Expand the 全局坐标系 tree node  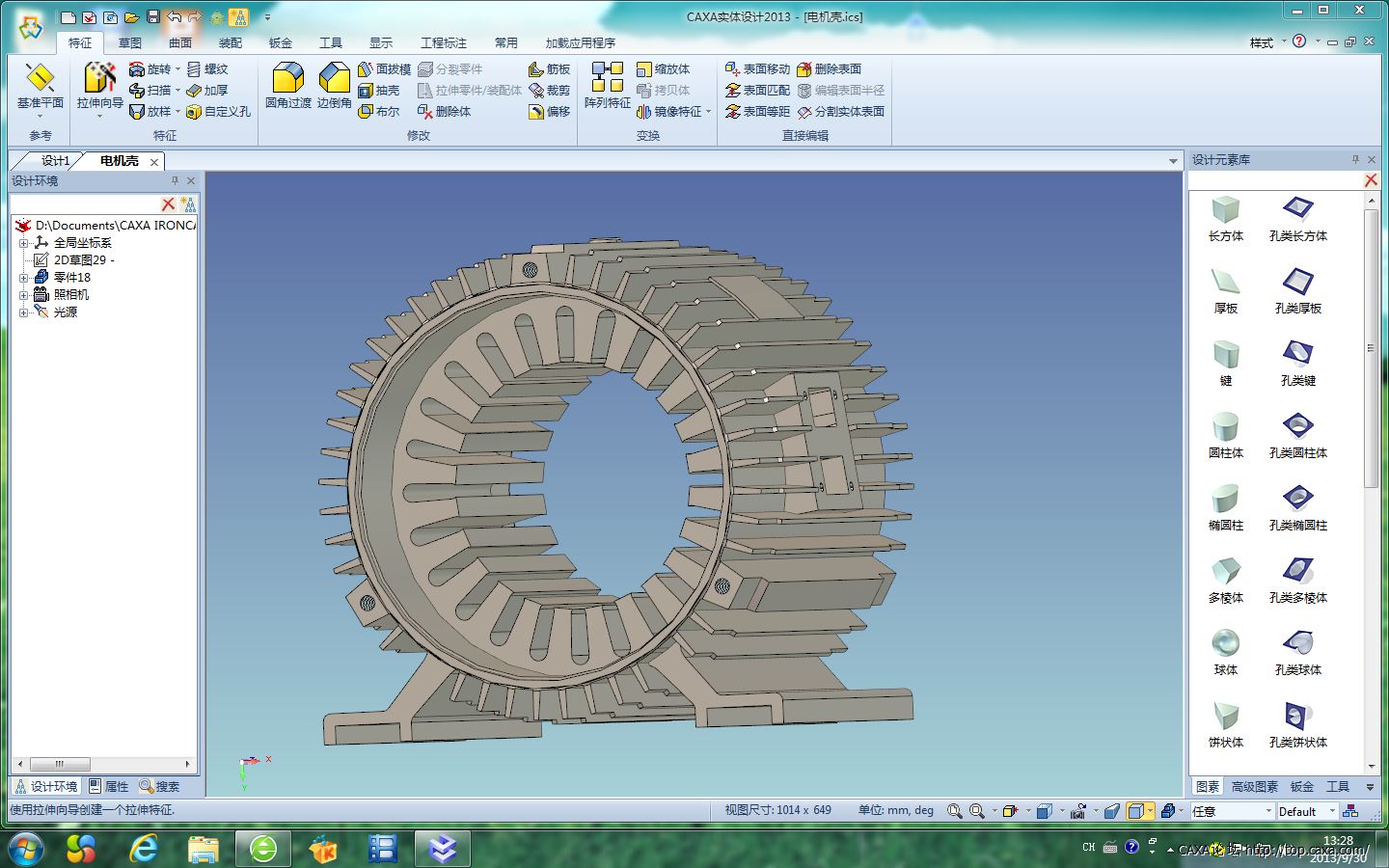click(23, 243)
